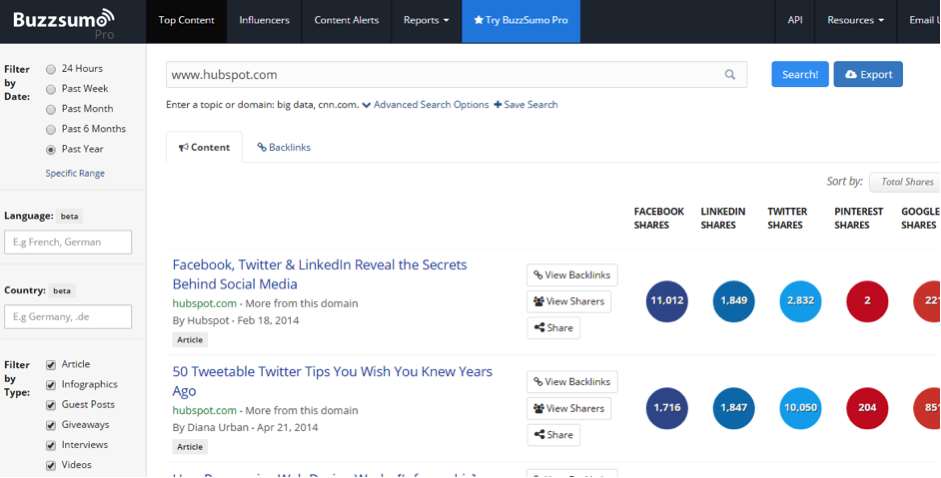Open the Influencers section
Viewport: 941px width, 478px height.
coord(264,20)
